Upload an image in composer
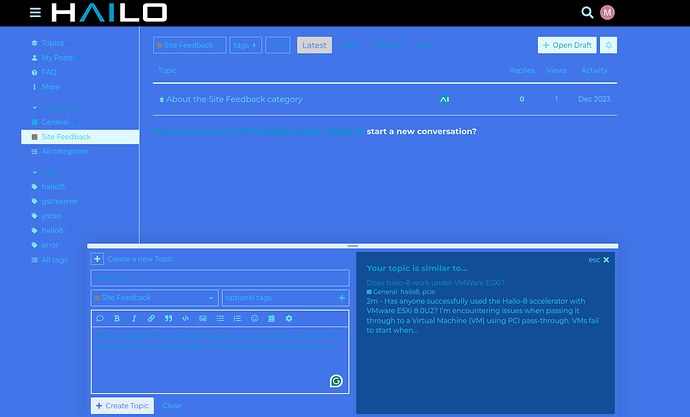 point(203,318)
